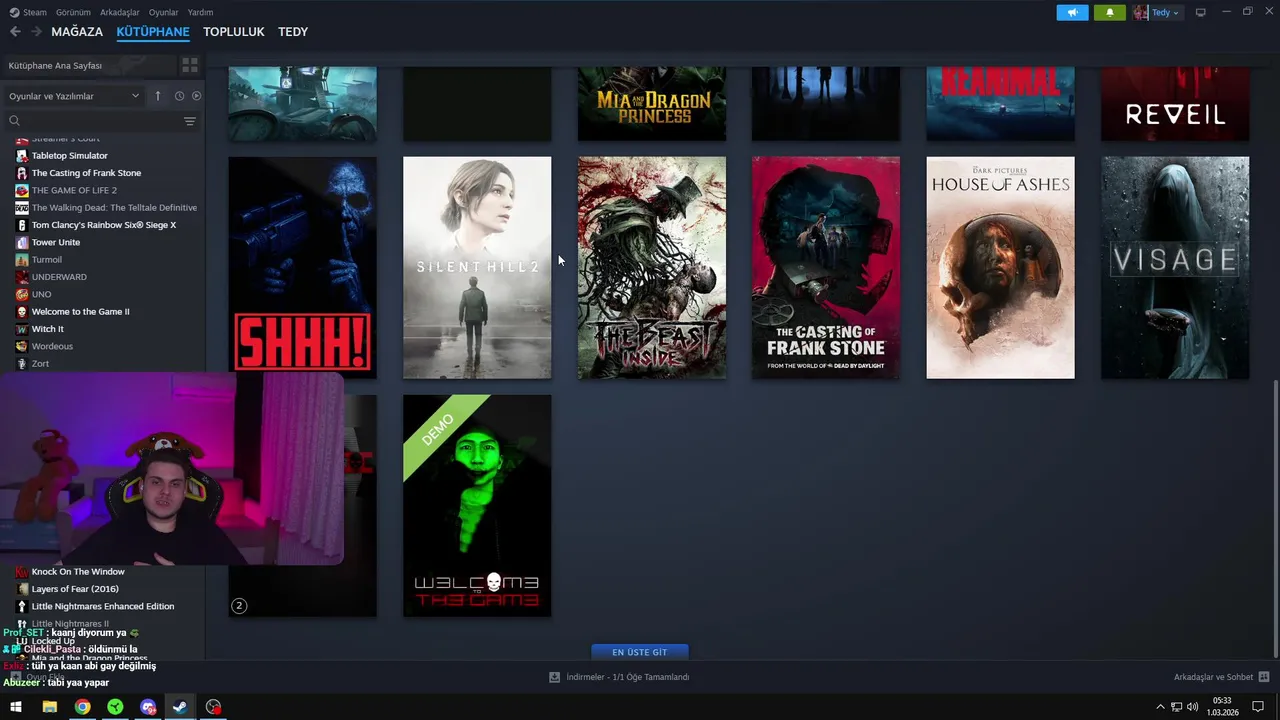Go back with the left arrow
The width and height of the screenshot is (1280, 720).
tap(15, 32)
